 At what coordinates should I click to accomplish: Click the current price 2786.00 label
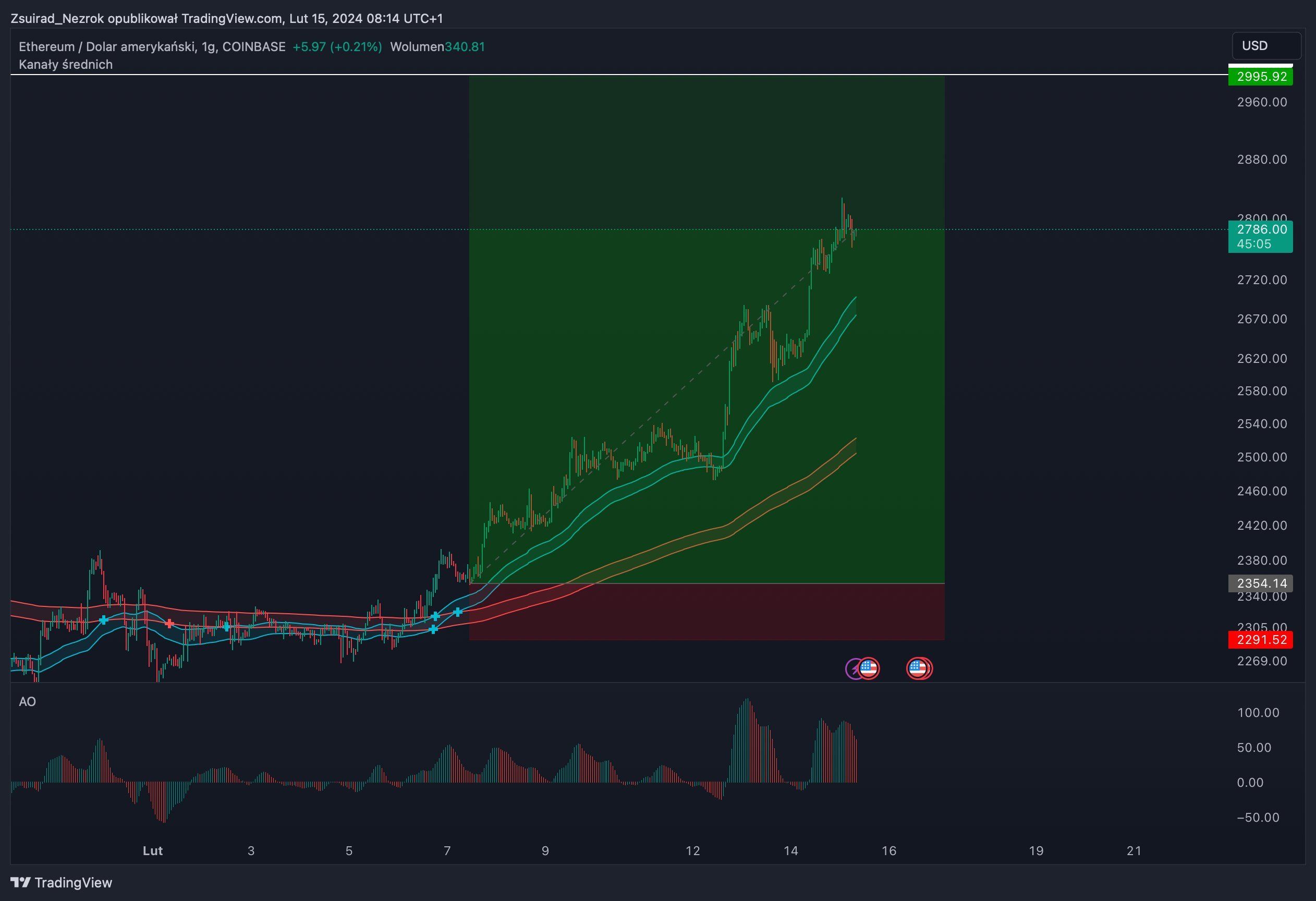pos(1261,229)
